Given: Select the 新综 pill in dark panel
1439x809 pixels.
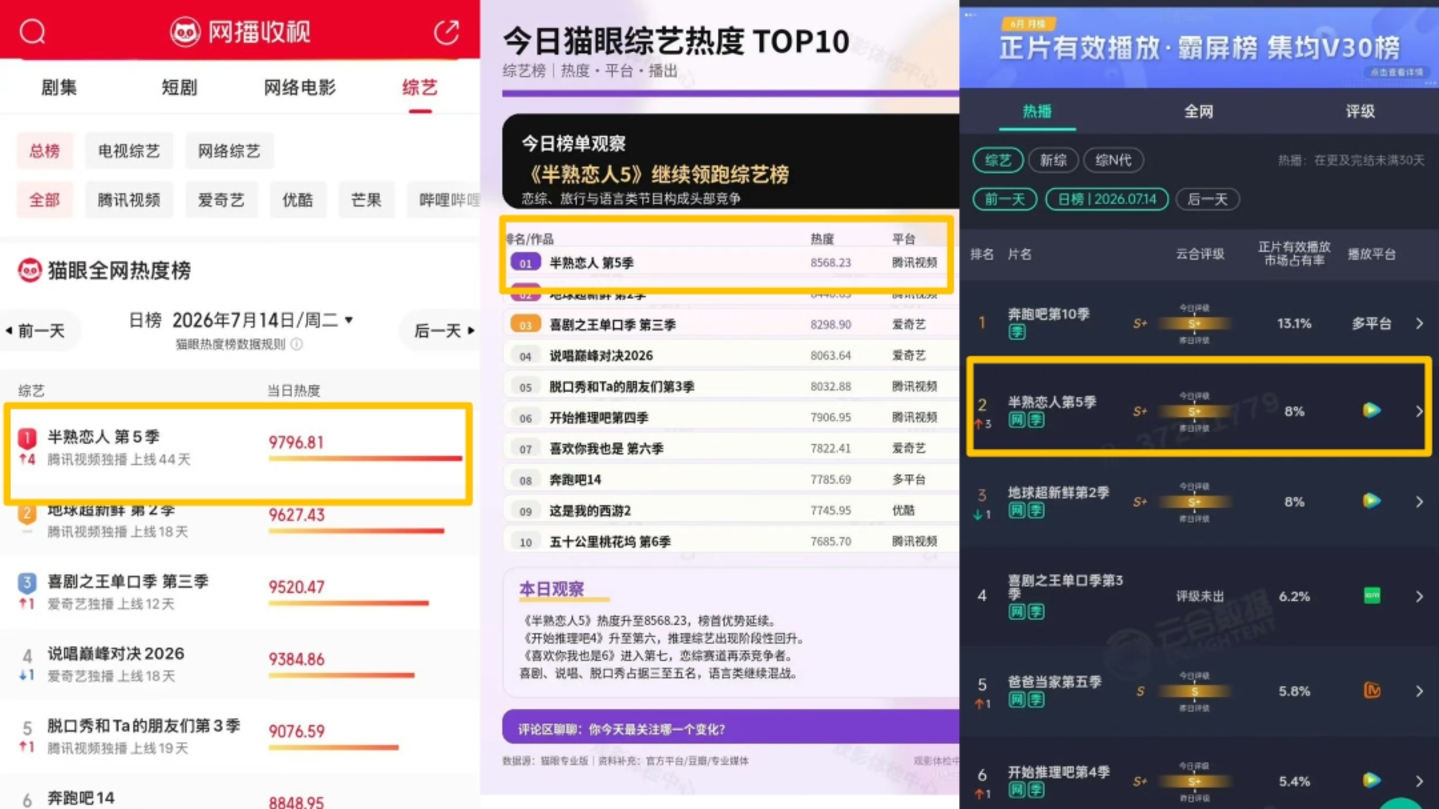Looking at the screenshot, I should tap(1053, 160).
